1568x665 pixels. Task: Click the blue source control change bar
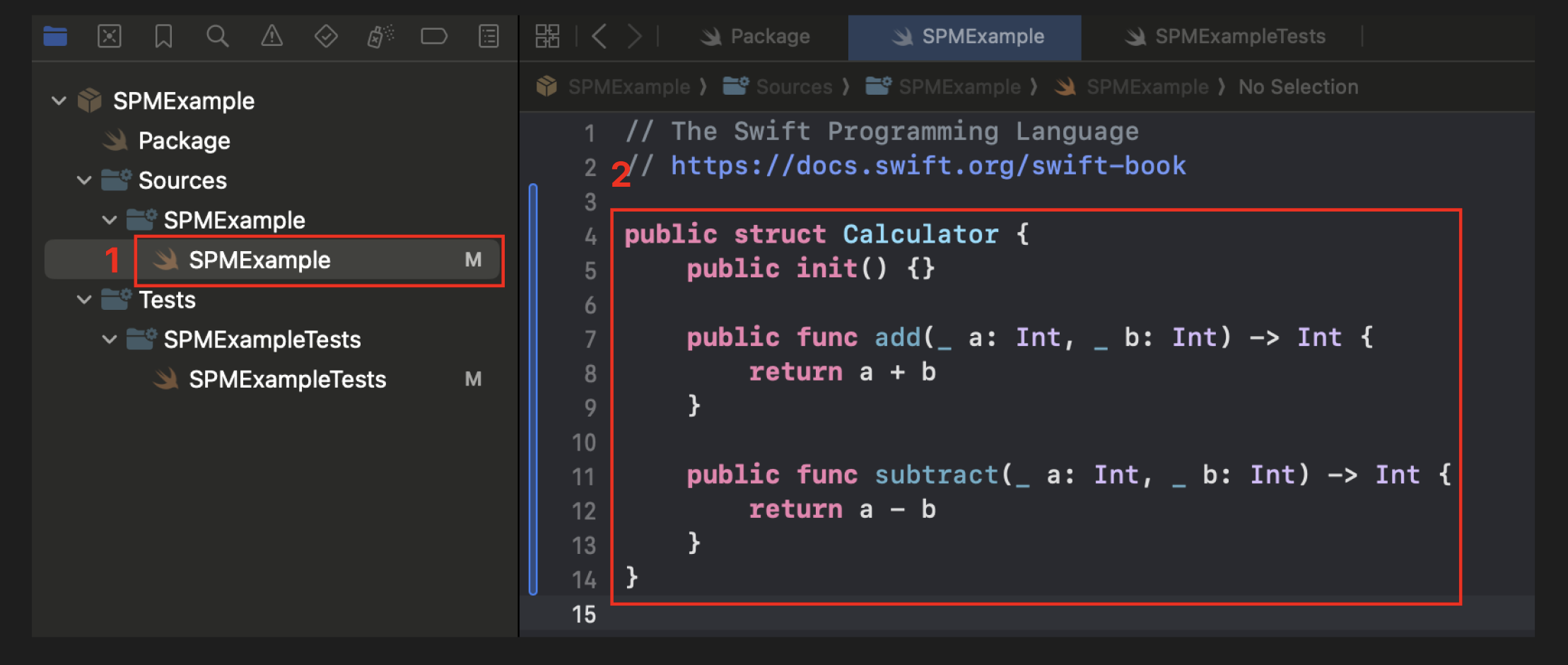[533, 389]
